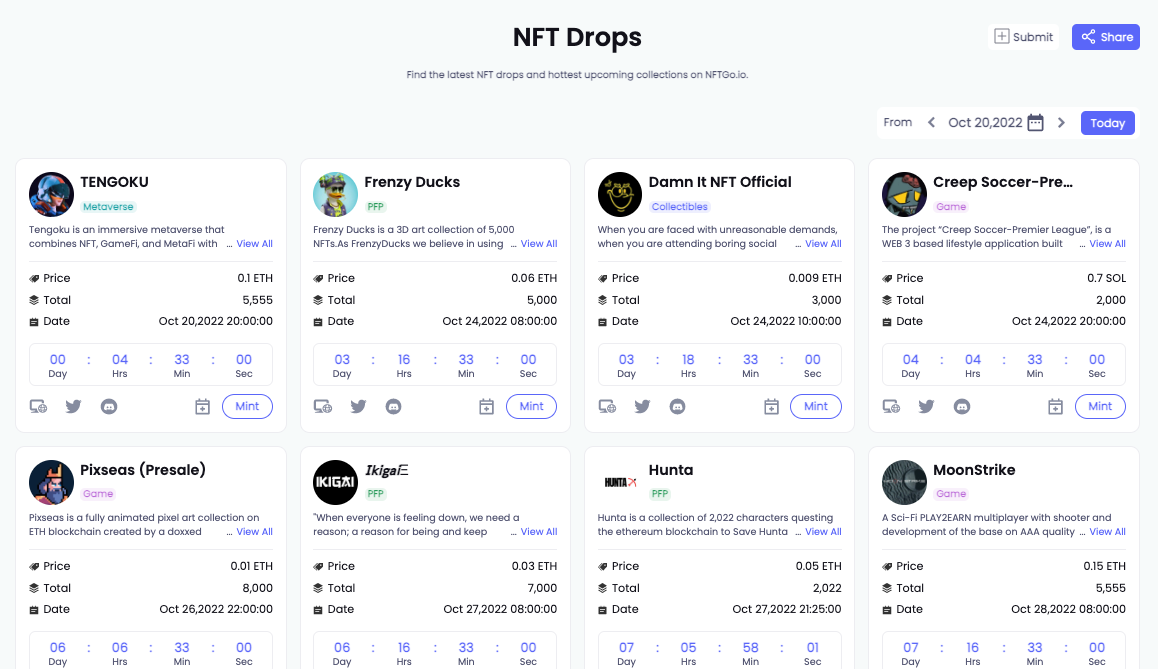The width and height of the screenshot is (1158, 669).
Task: Go to the next date with right chevron
Action: click(1061, 123)
